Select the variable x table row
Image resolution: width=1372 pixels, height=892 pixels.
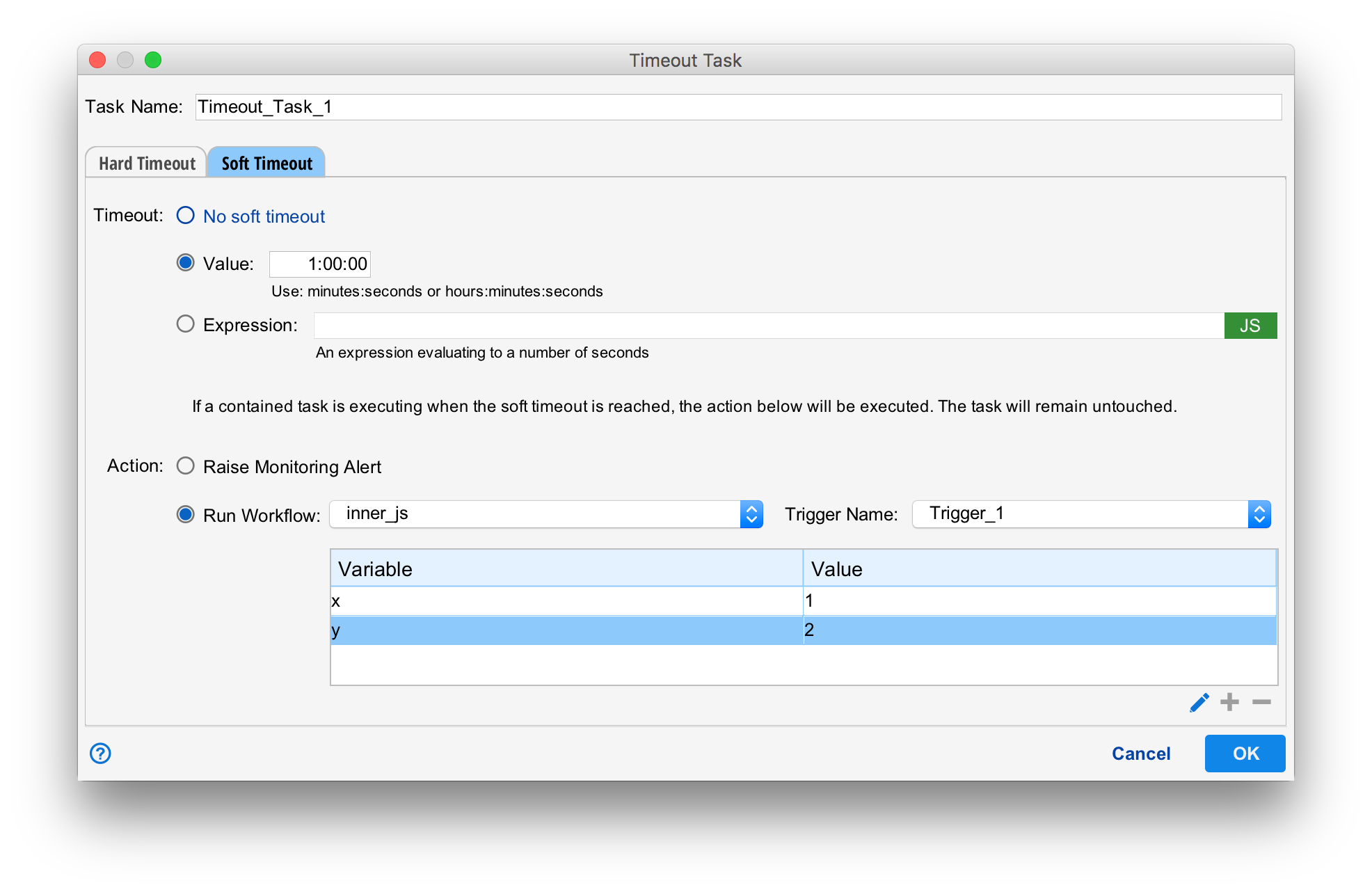click(x=566, y=601)
